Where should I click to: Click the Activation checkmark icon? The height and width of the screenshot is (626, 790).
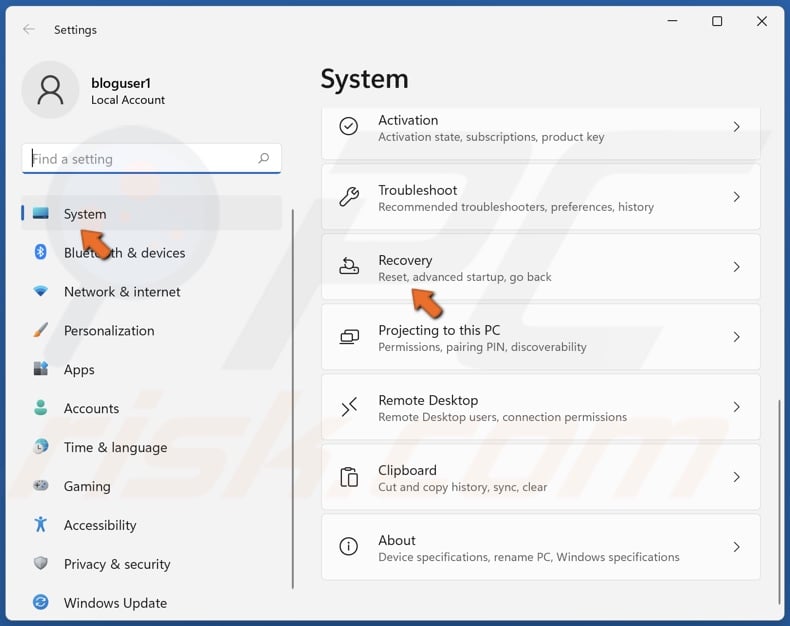click(349, 126)
